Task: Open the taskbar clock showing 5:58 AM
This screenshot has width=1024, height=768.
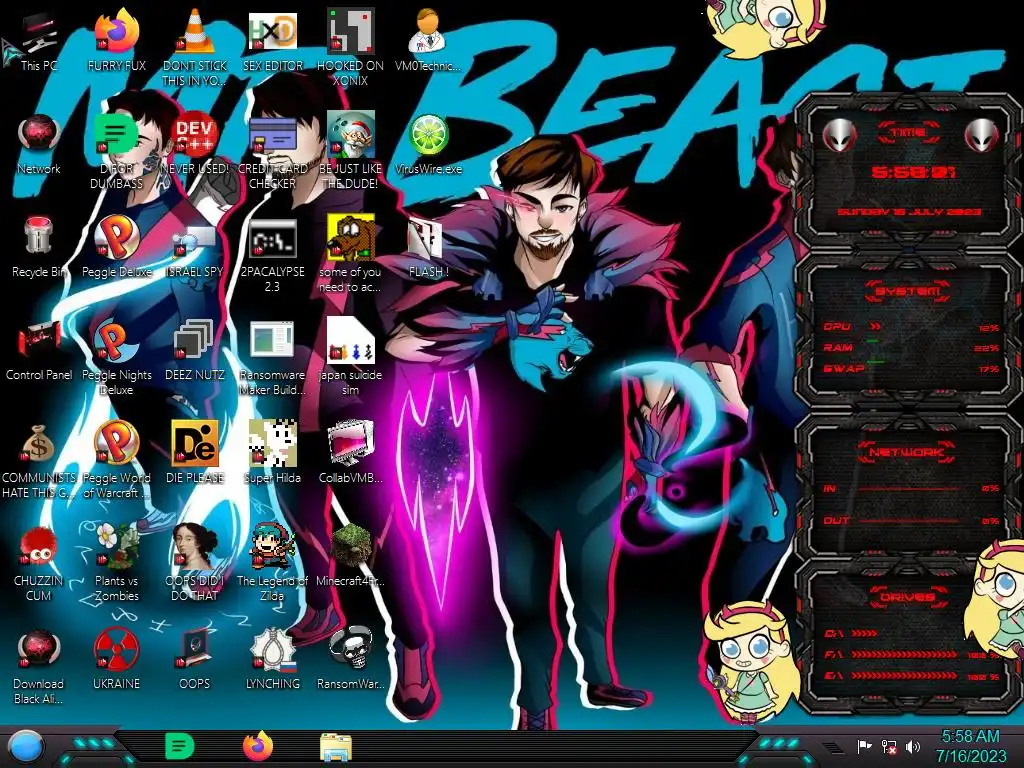Action: (x=970, y=746)
